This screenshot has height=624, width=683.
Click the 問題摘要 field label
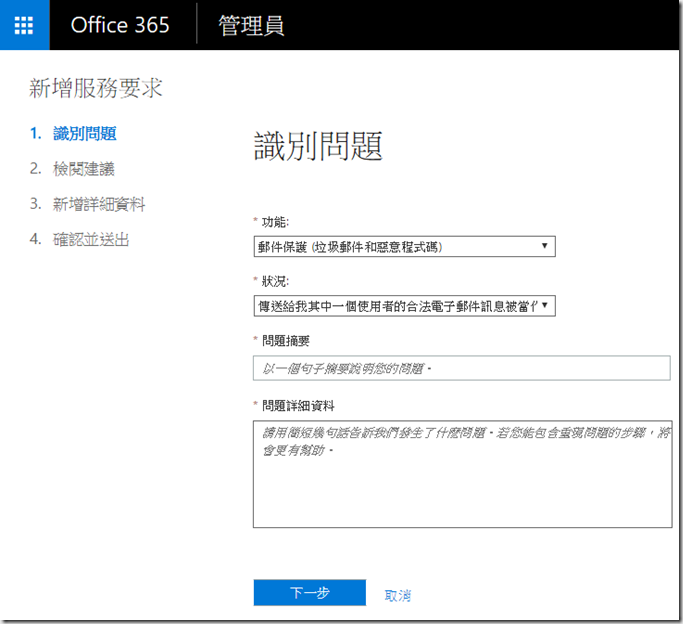[x=285, y=341]
